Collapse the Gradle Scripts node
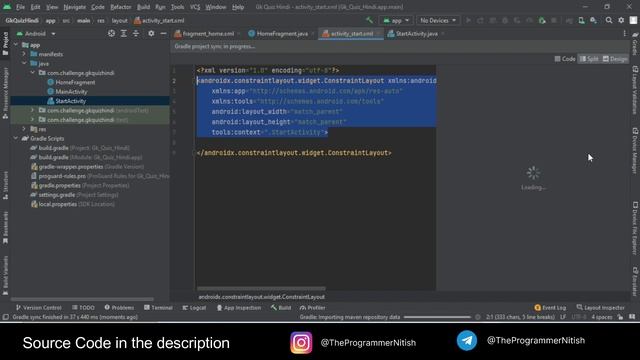Viewport: 640px width, 360px height. pos(16,138)
